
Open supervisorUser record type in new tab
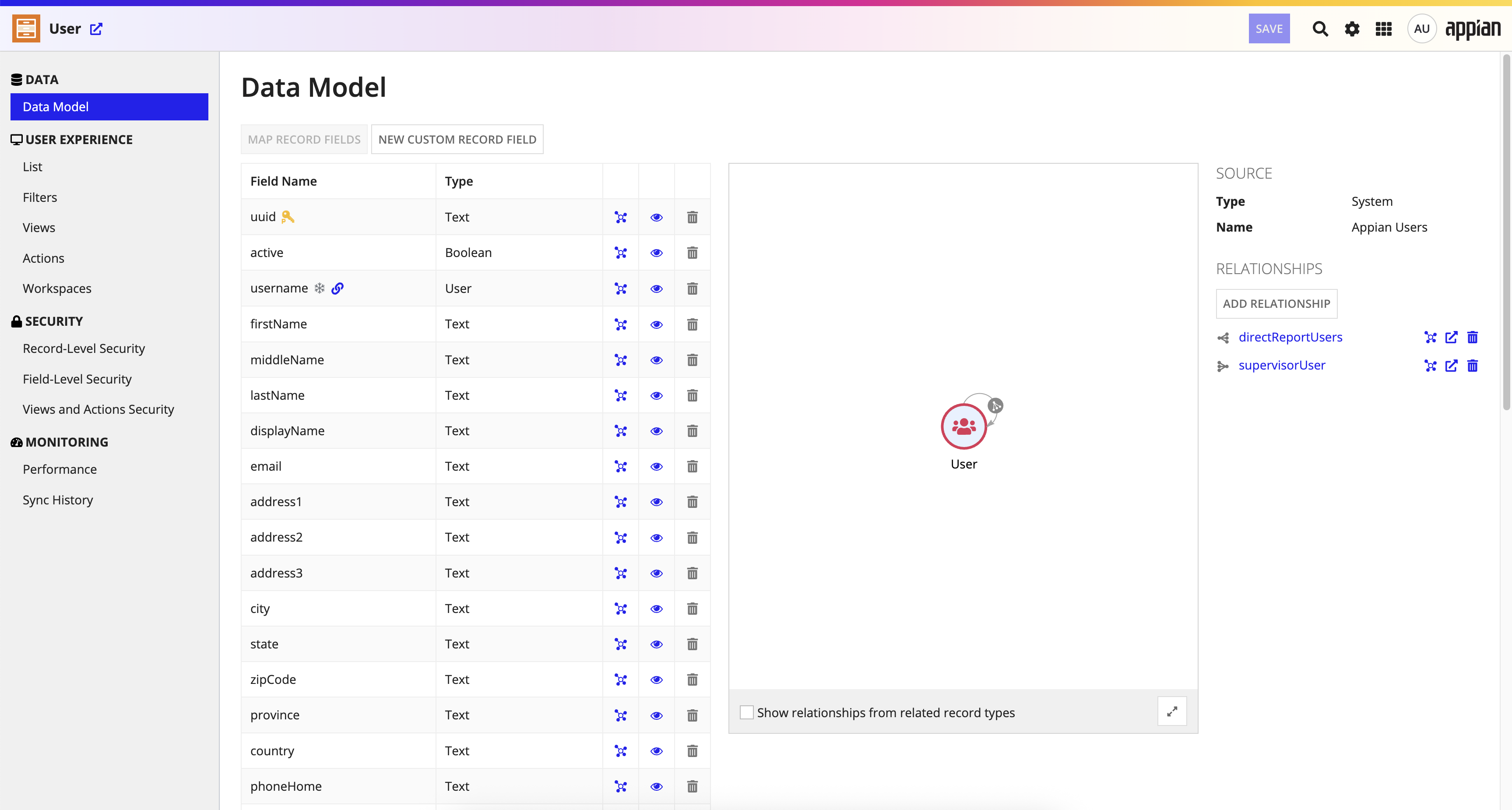click(x=1451, y=366)
